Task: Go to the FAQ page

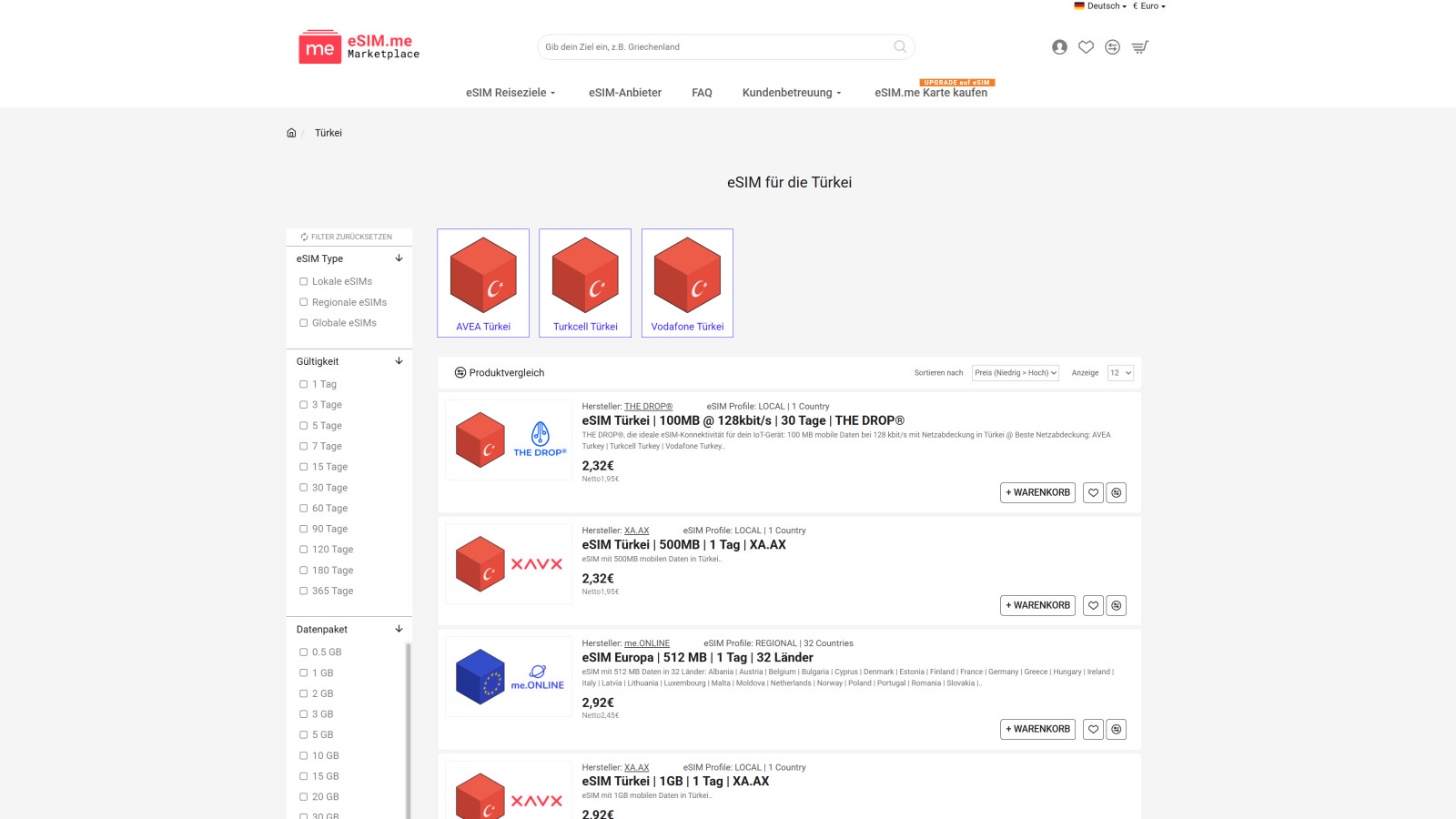Action: pyautogui.click(x=702, y=93)
